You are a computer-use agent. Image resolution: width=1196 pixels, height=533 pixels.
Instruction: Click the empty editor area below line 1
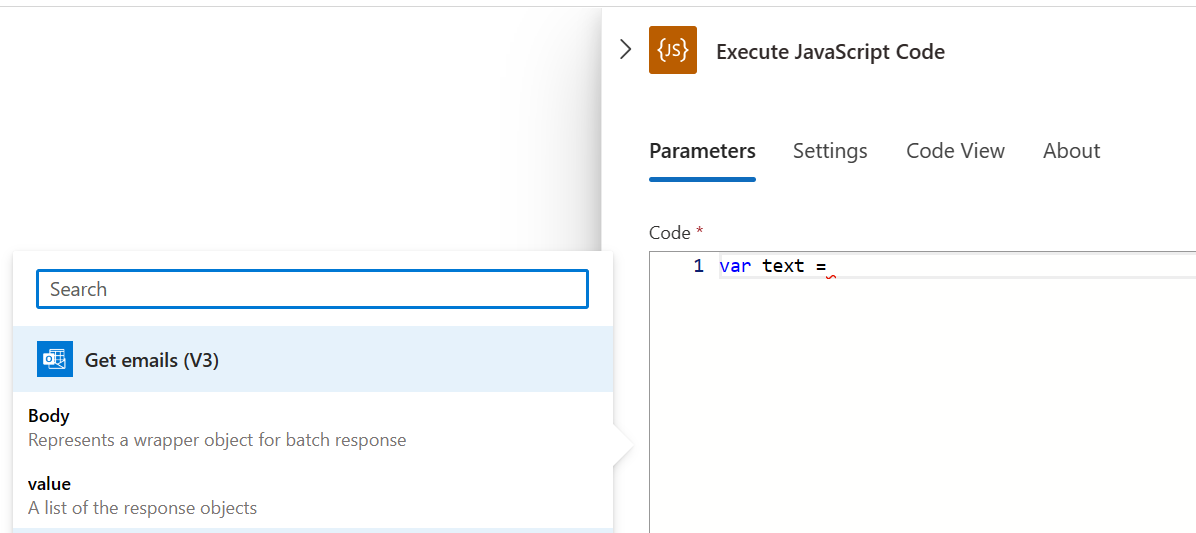click(x=920, y=400)
